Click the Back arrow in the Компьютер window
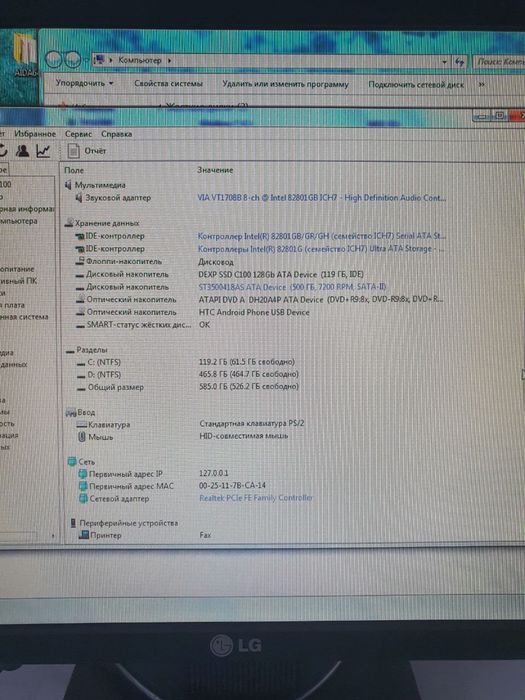 (x=54, y=60)
